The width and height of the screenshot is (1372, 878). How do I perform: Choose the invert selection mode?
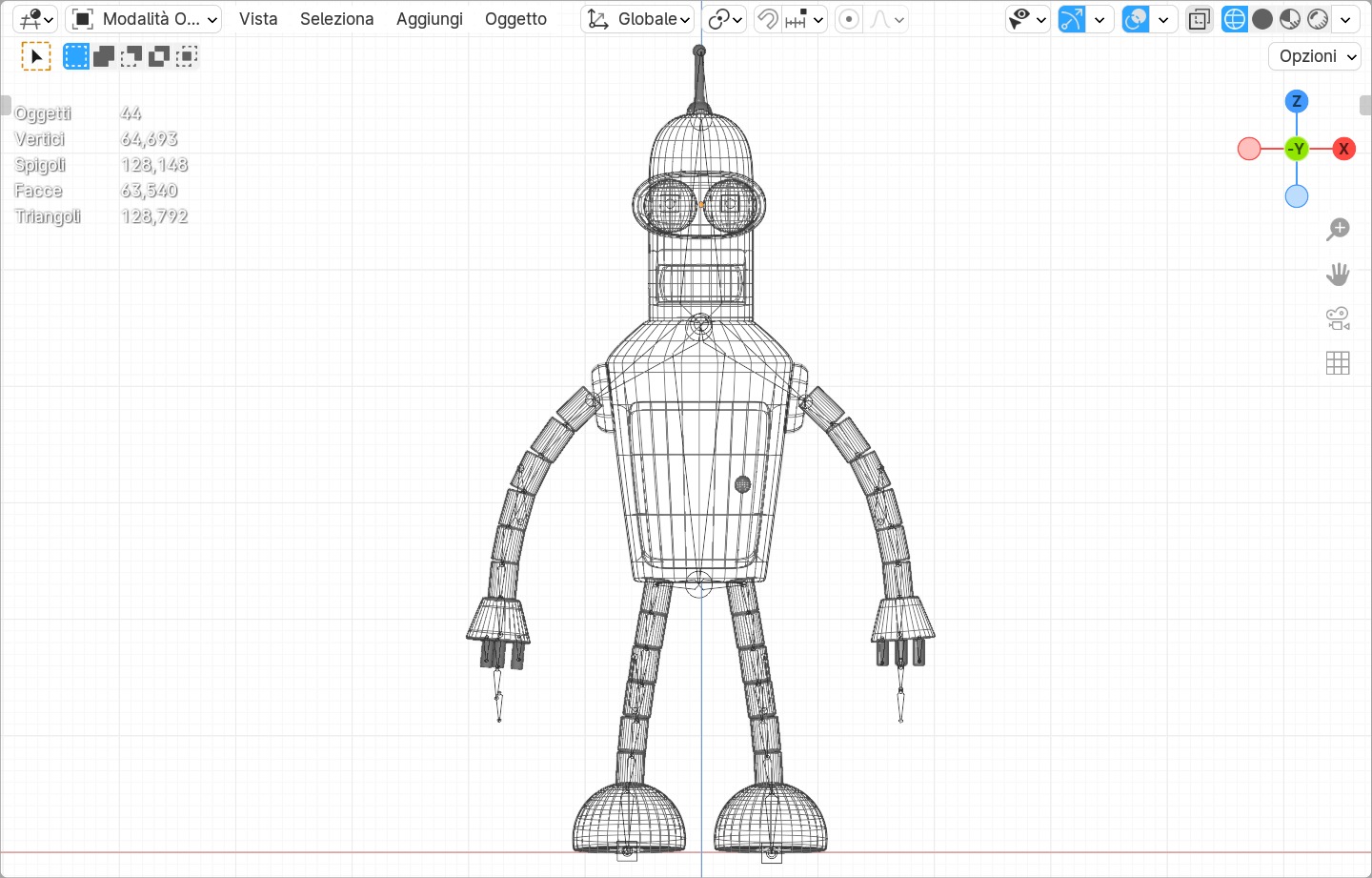pos(159,56)
